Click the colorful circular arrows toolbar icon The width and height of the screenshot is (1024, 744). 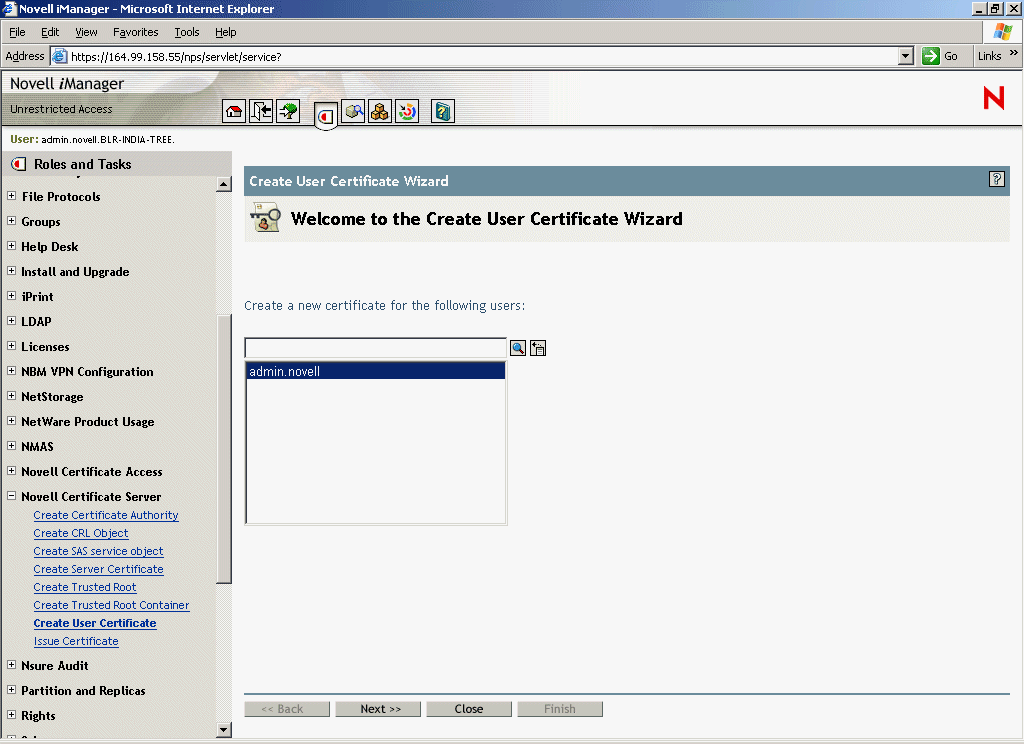(x=407, y=112)
